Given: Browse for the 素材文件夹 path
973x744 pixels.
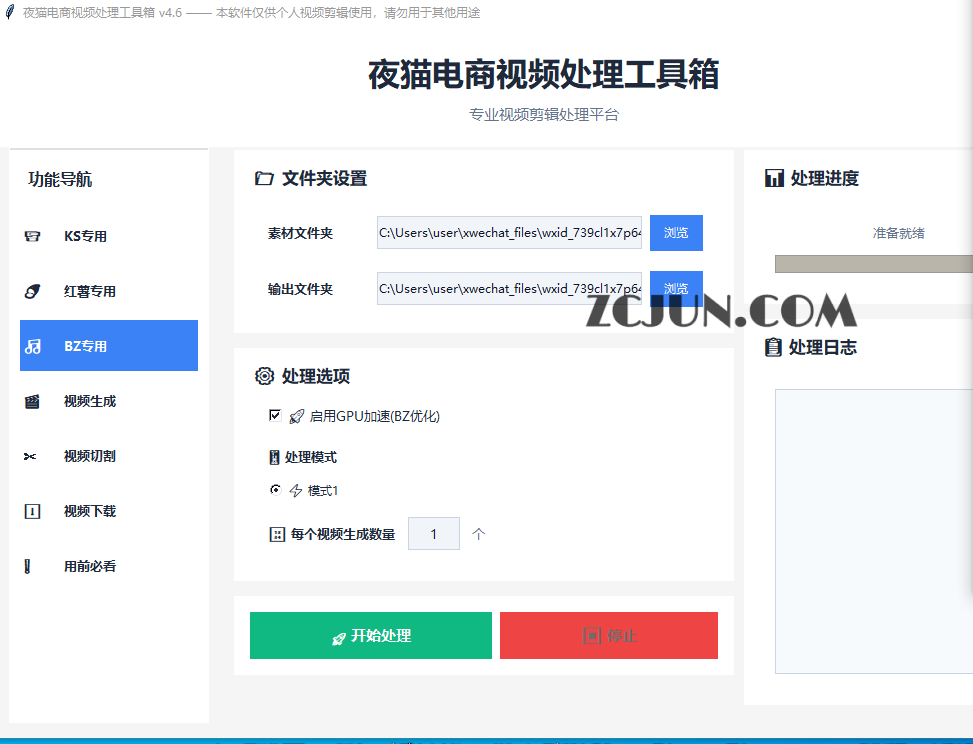Looking at the screenshot, I should [676, 233].
